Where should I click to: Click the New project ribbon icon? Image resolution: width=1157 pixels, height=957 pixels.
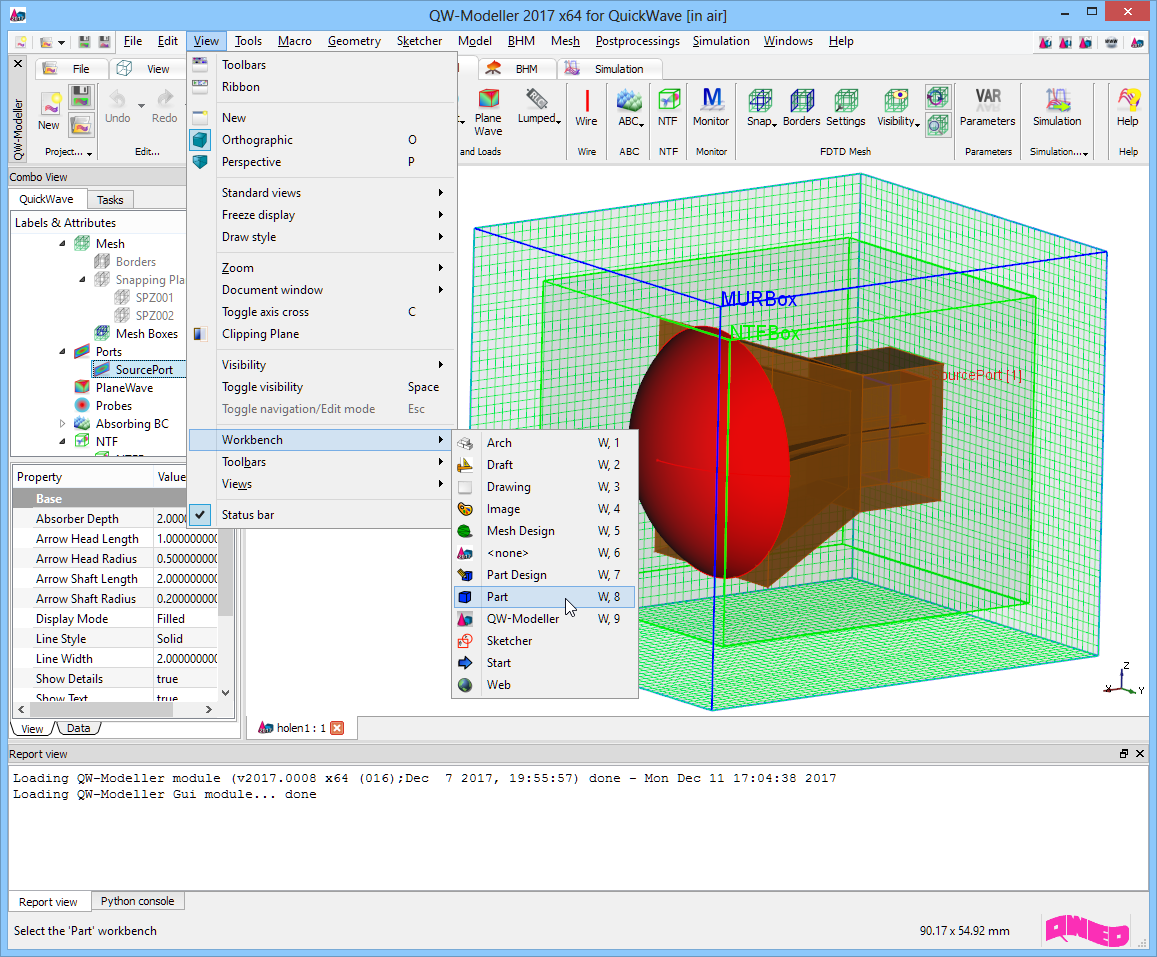point(49,111)
